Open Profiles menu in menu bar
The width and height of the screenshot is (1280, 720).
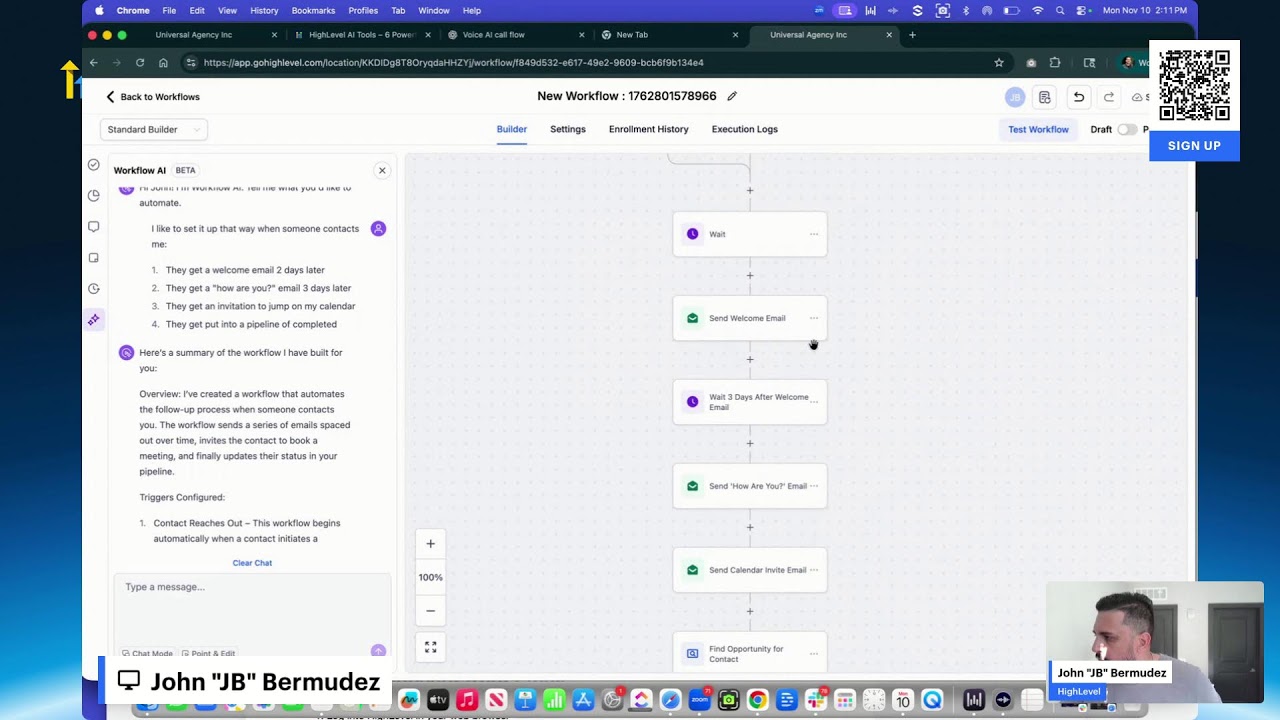pos(363,10)
